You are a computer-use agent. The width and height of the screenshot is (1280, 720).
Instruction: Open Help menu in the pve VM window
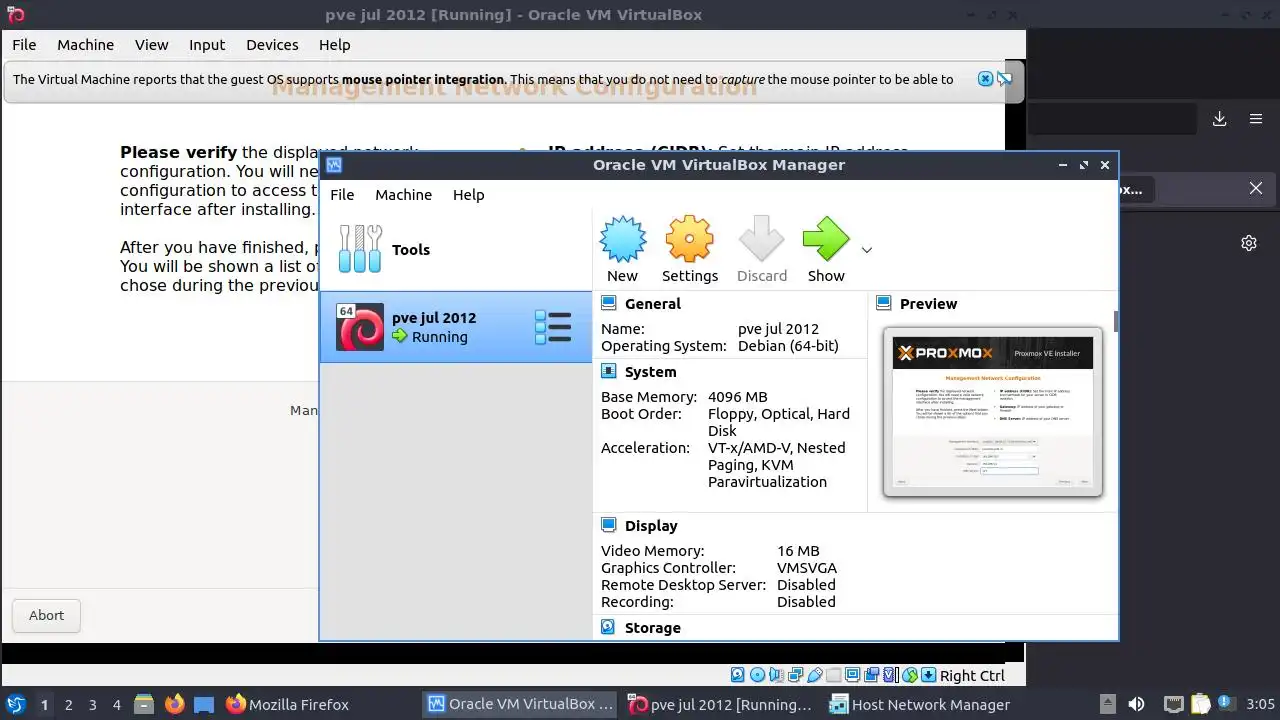click(334, 44)
